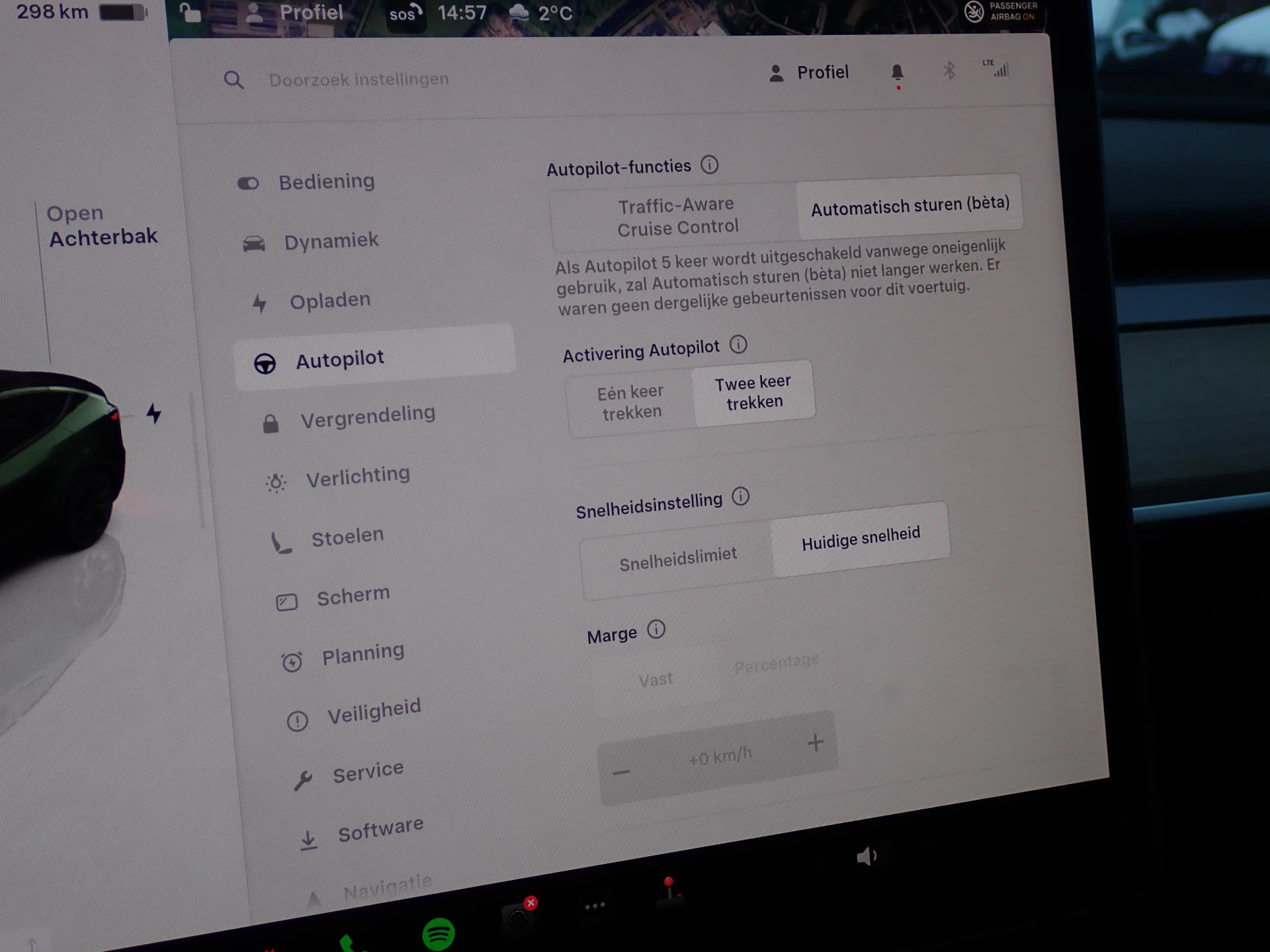Click the volume speaker icon
This screenshot has width=1270, height=952.
point(866,857)
